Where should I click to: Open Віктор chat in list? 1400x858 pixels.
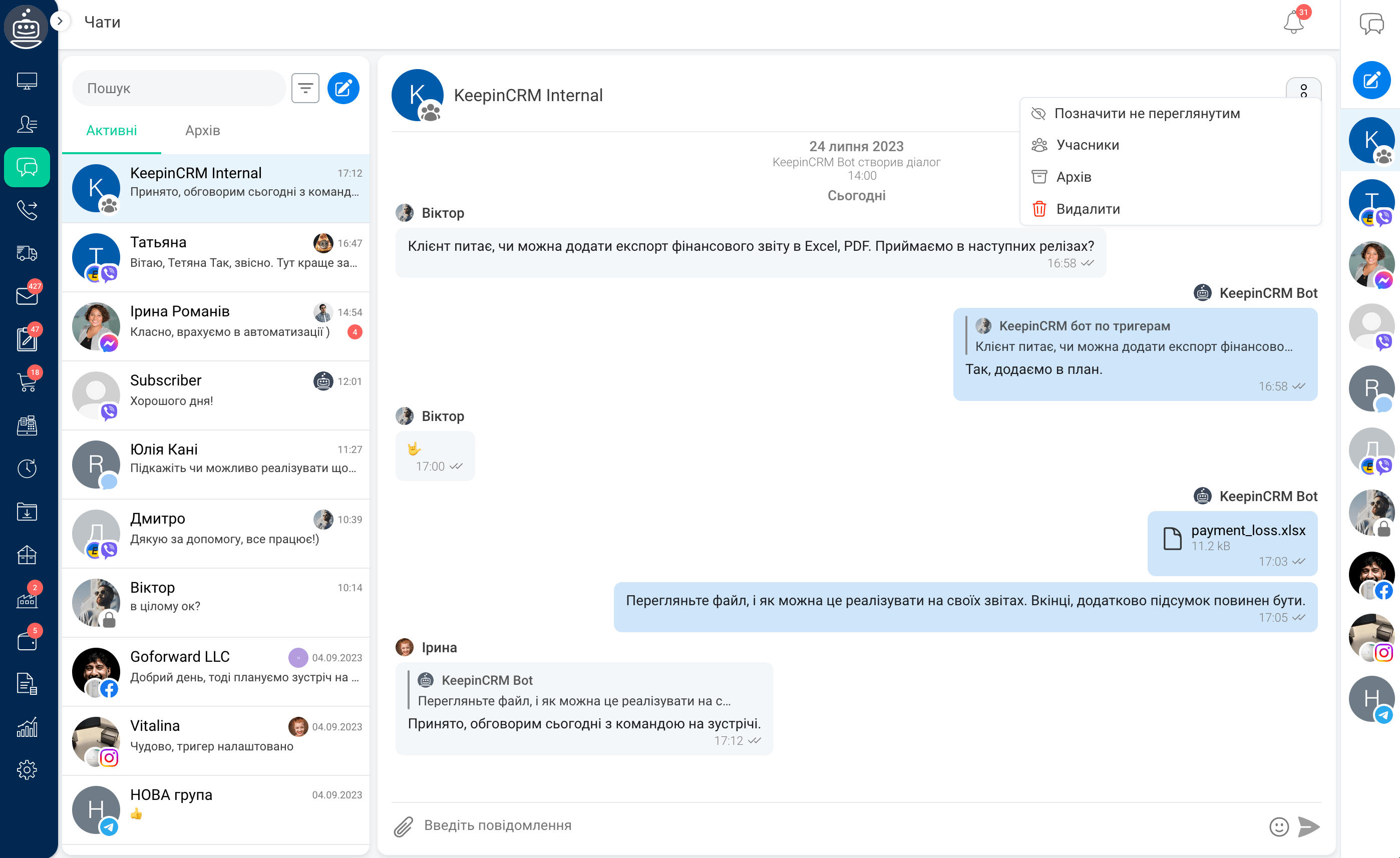point(216,602)
